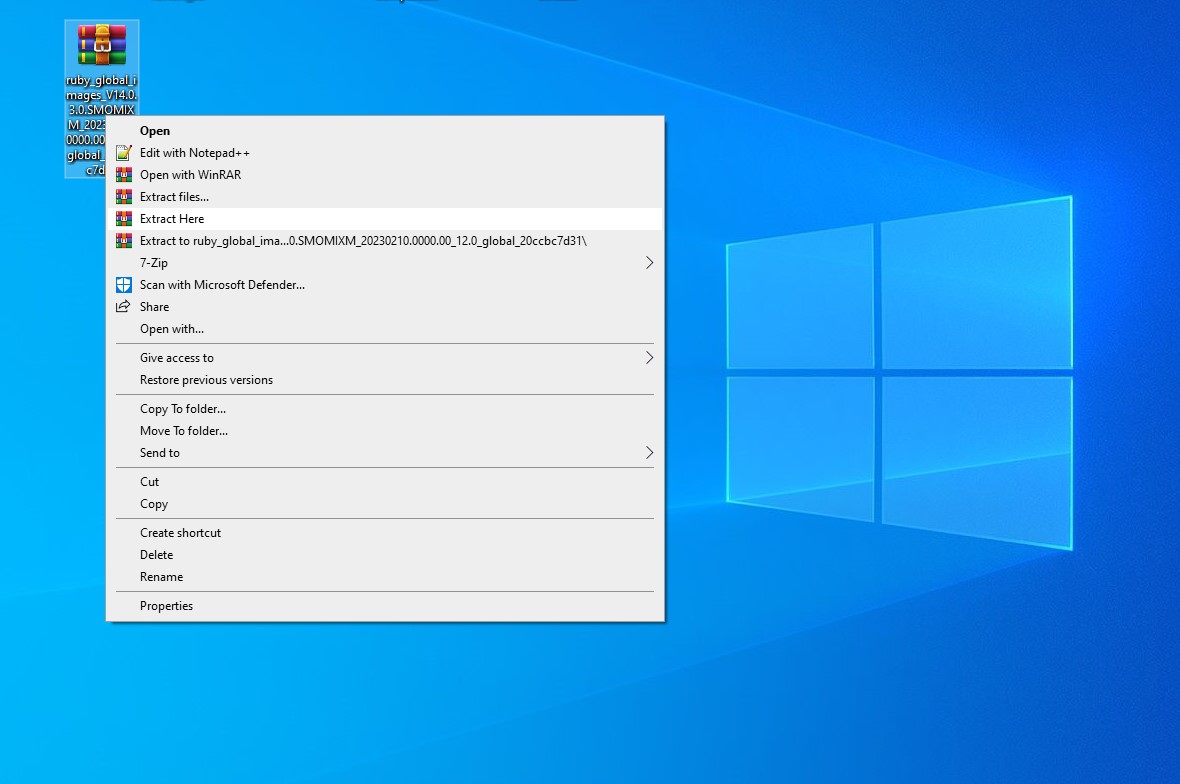Viewport: 1180px width, 784px height.
Task: Open the Give access to submenu
Action: tap(385, 357)
